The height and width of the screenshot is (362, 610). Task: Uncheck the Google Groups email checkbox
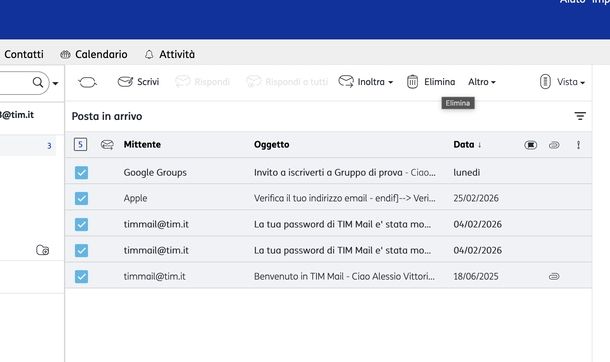coord(81,172)
